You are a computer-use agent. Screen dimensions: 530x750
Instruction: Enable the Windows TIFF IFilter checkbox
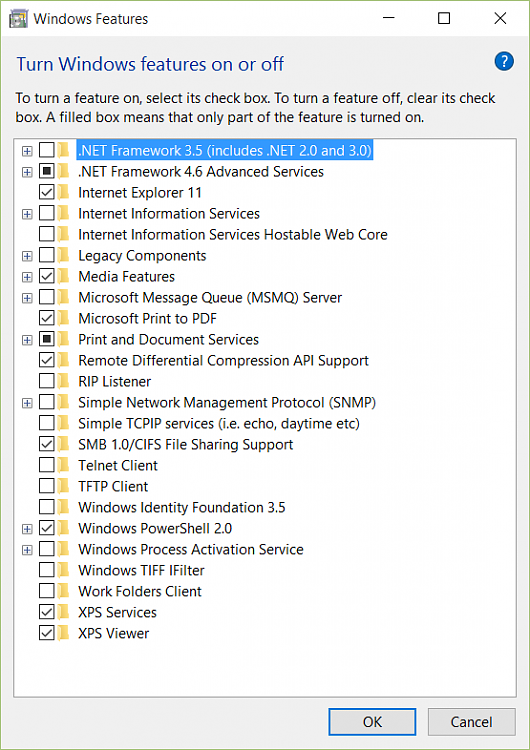46,570
